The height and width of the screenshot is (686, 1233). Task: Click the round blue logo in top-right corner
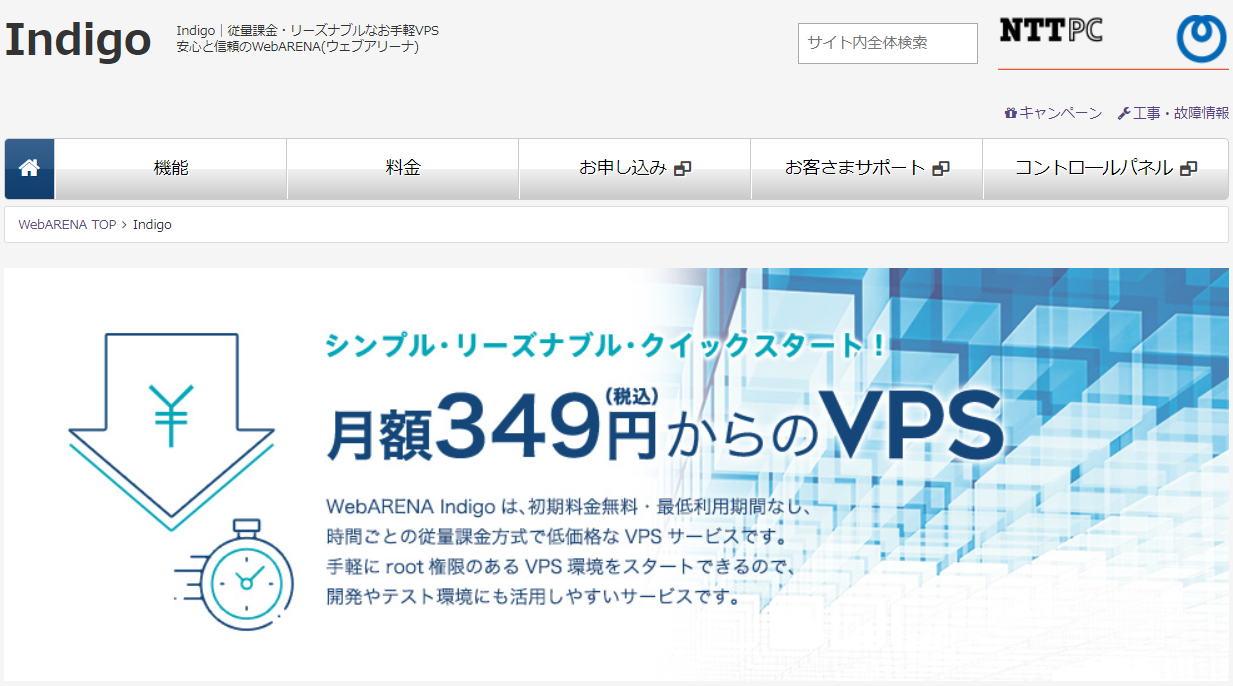coord(1201,38)
